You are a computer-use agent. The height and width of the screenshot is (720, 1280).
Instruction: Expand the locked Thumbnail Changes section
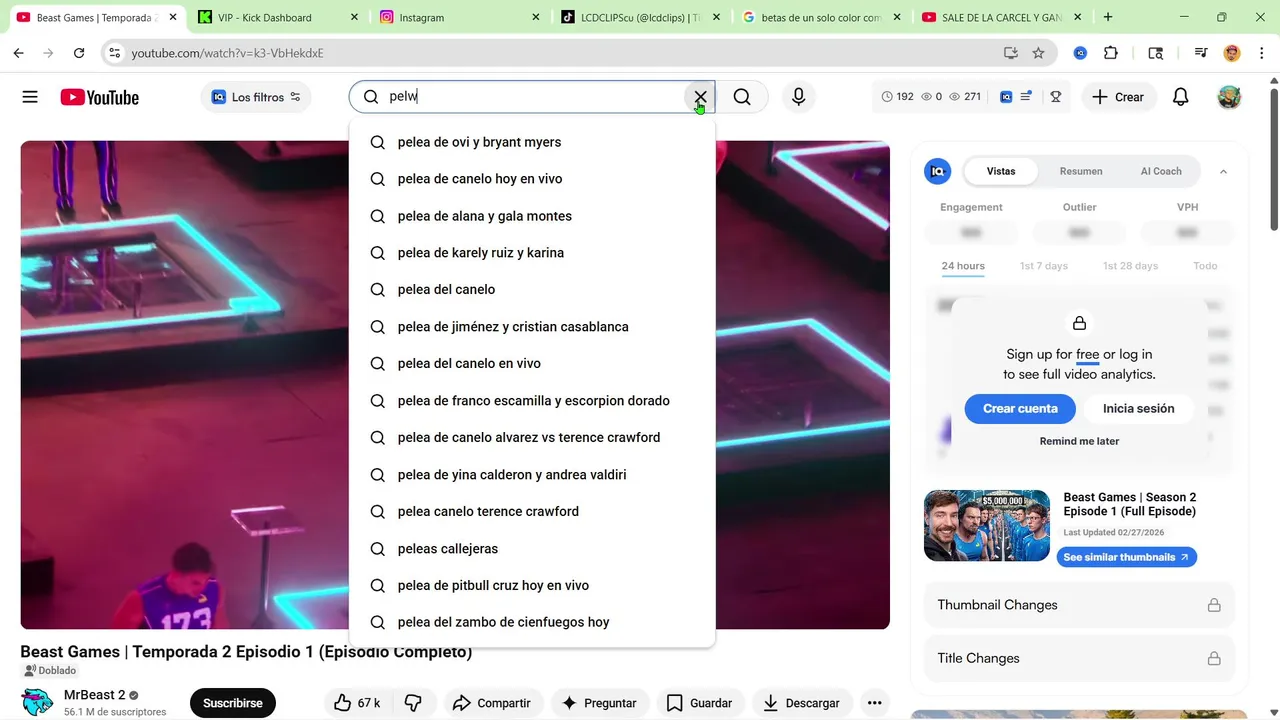pyautogui.click(x=1079, y=605)
